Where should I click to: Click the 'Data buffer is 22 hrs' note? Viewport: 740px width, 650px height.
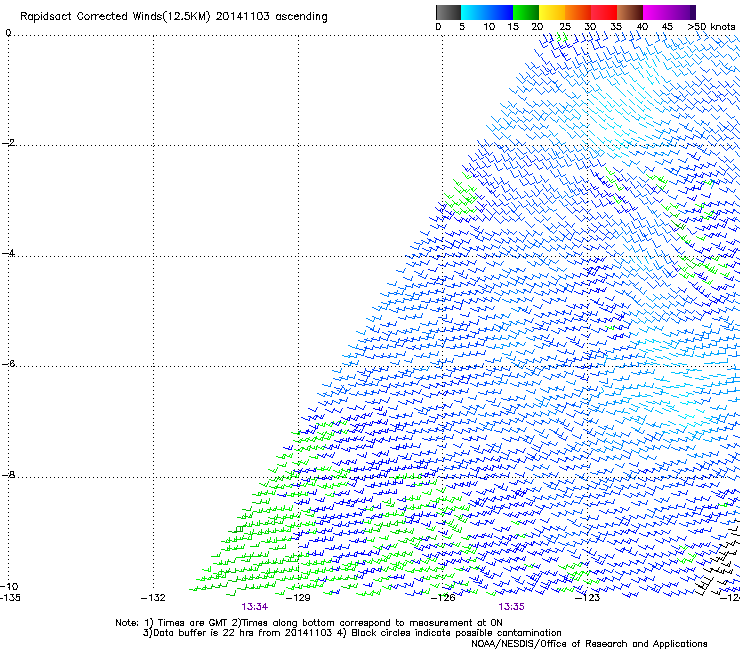[x=353, y=633]
